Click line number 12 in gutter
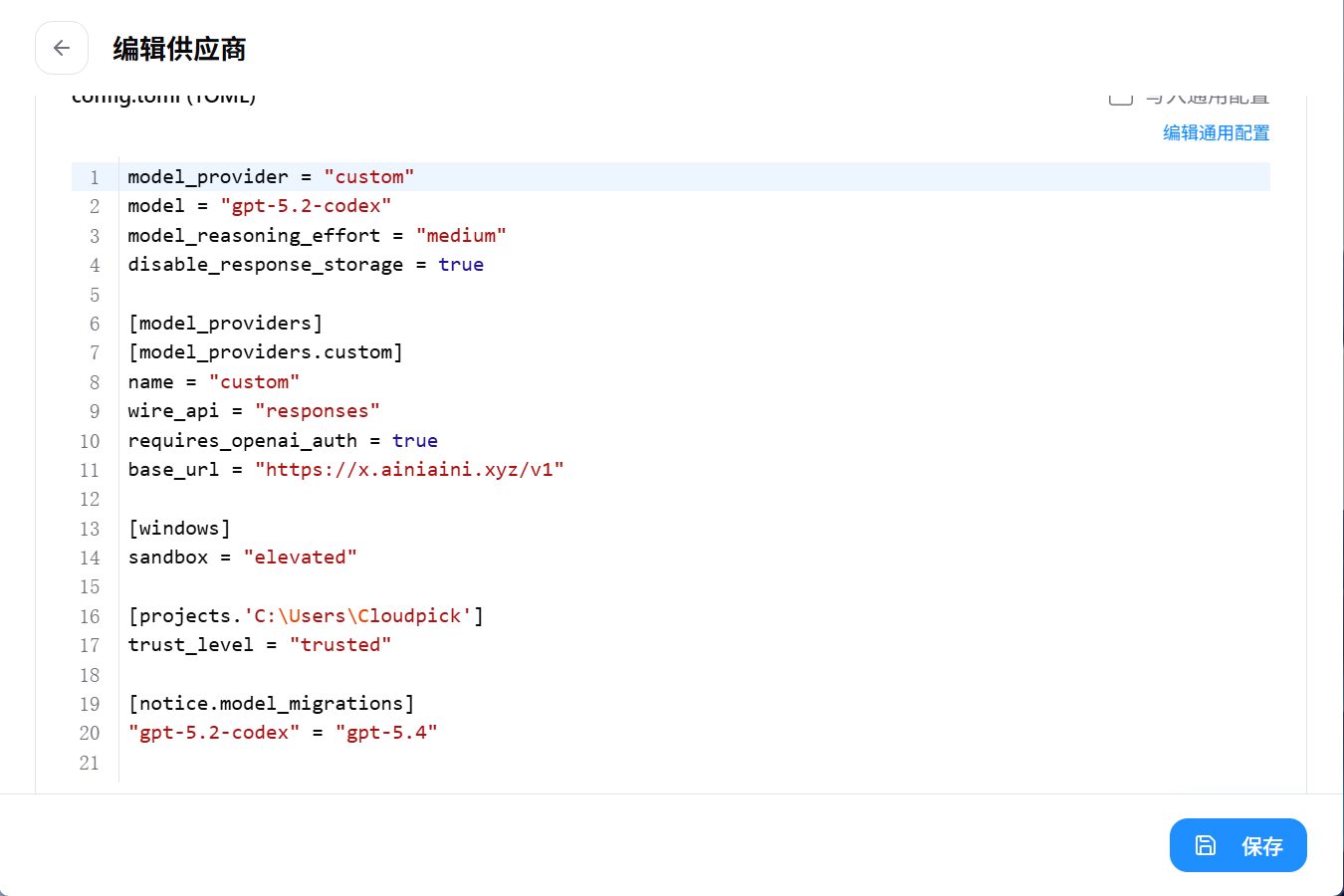1344x896 pixels. 90,500
